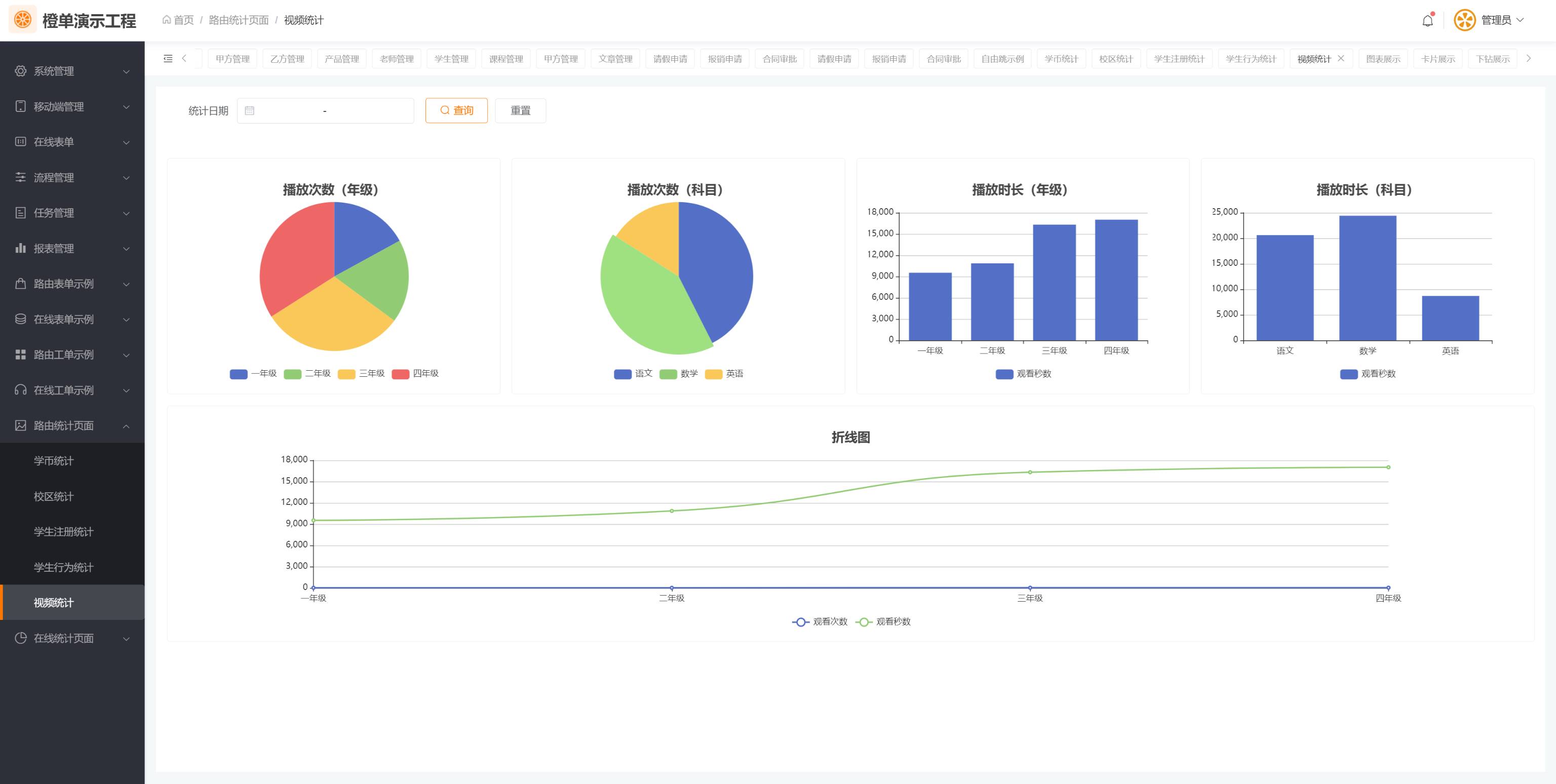The height and width of the screenshot is (784, 1556).
Task: Click the 系统管理 gear icon
Action: 21,71
